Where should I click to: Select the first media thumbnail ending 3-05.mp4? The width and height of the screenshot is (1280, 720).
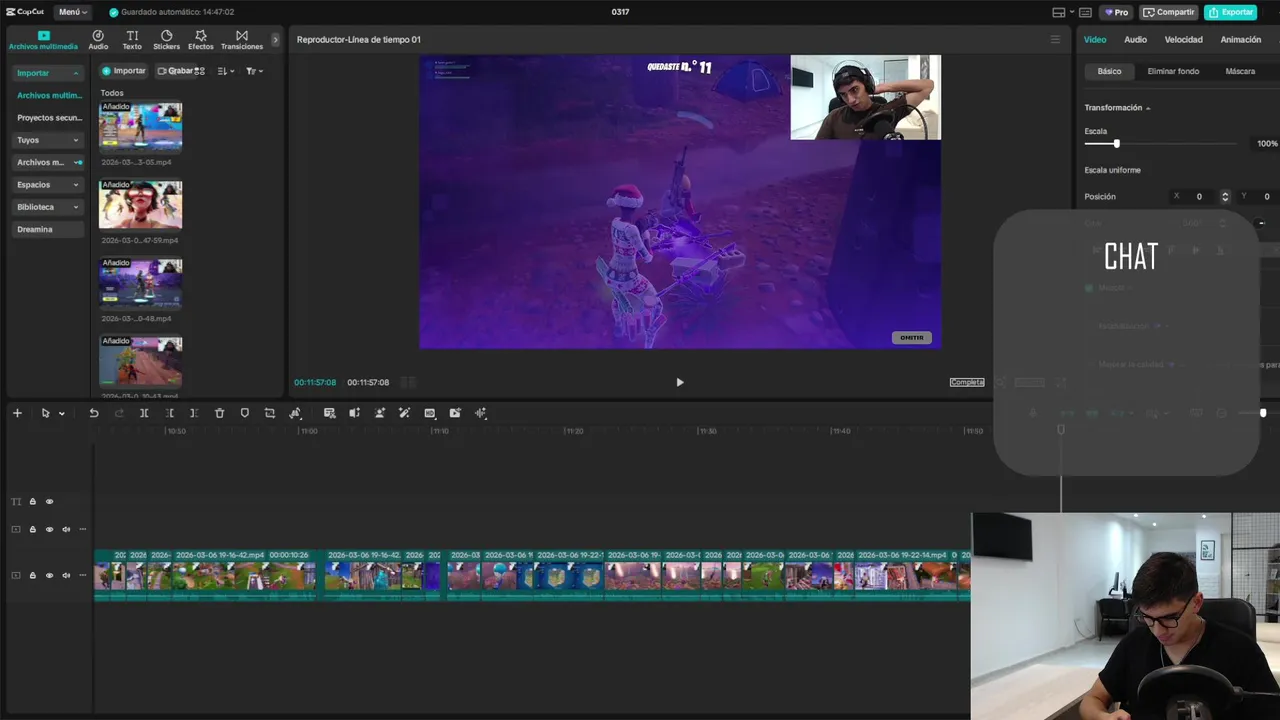140,126
